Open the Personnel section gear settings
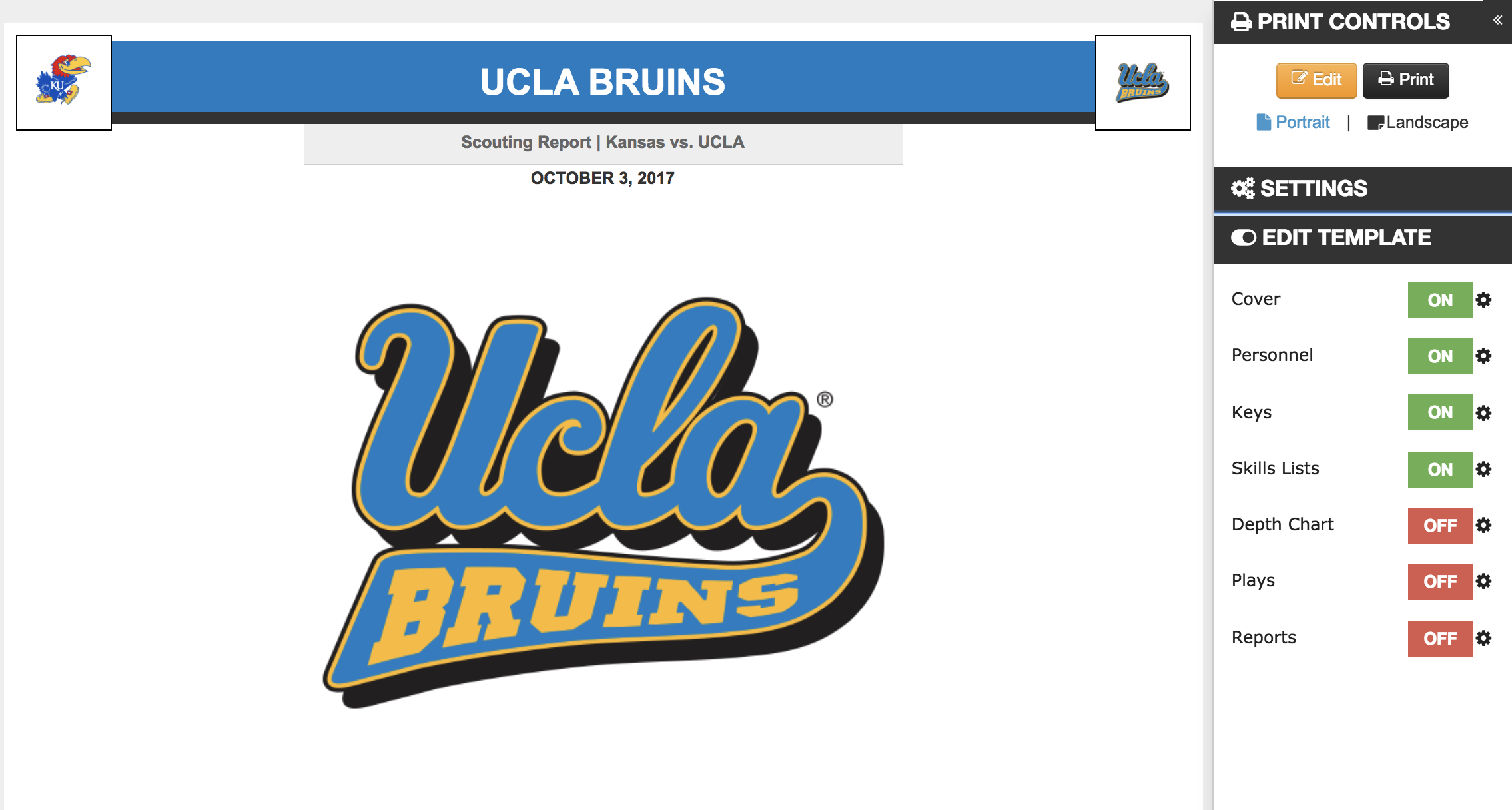The height and width of the screenshot is (810, 1512). (1483, 356)
